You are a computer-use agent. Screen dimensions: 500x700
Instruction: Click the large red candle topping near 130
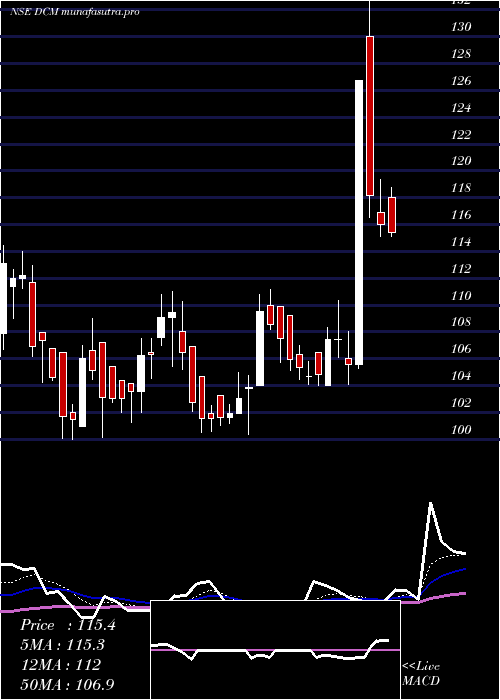370,116
